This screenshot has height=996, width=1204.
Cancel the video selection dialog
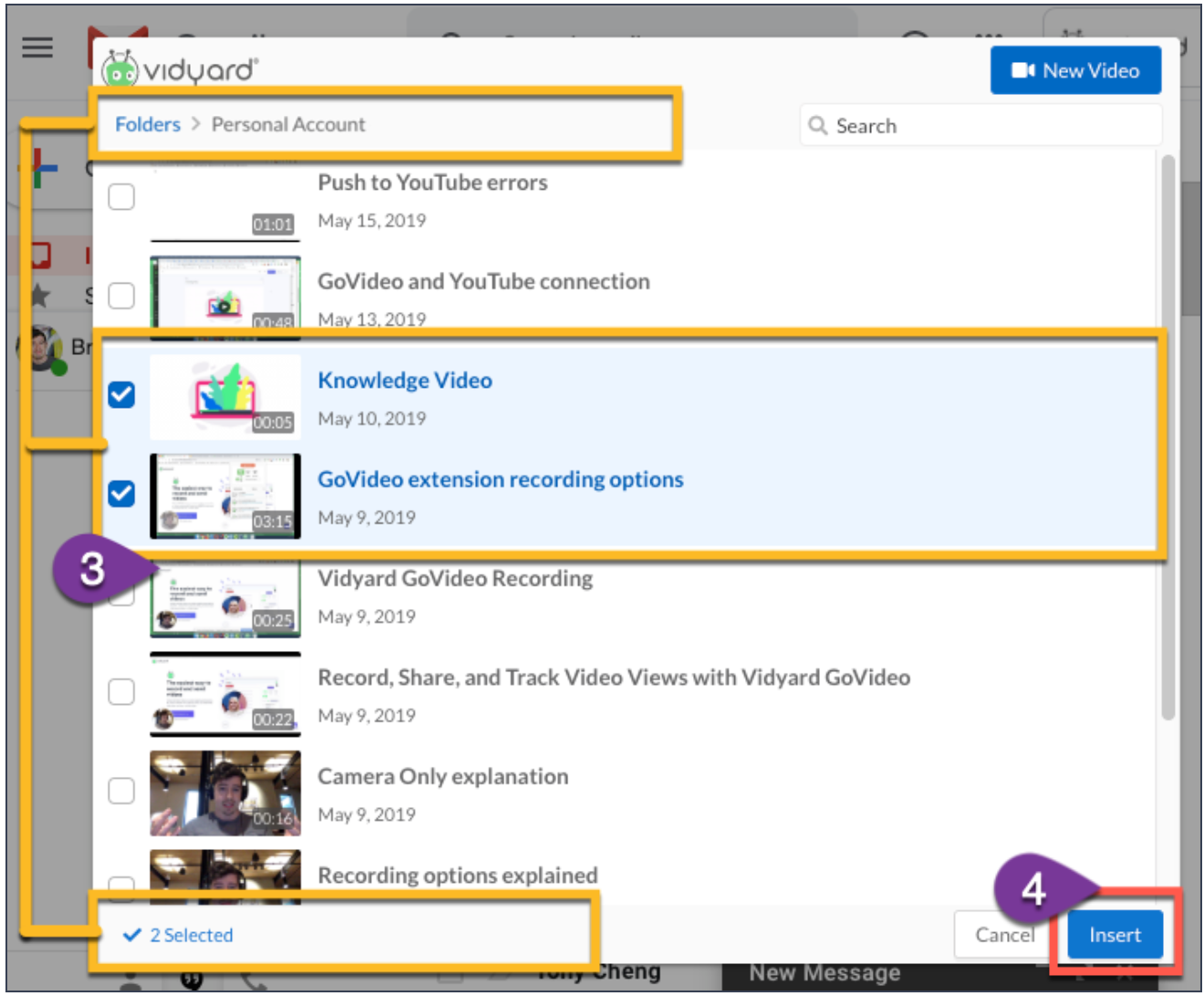1005,935
